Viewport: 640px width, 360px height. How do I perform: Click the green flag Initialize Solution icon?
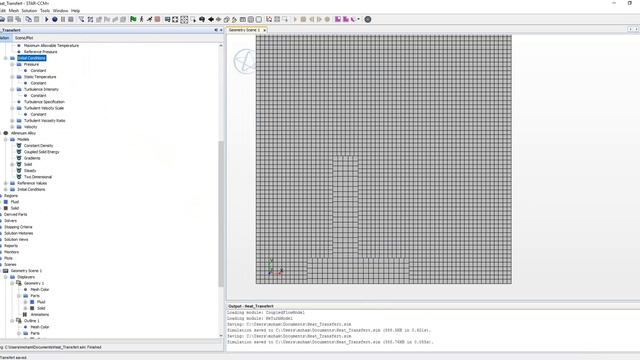(x=133, y=19)
